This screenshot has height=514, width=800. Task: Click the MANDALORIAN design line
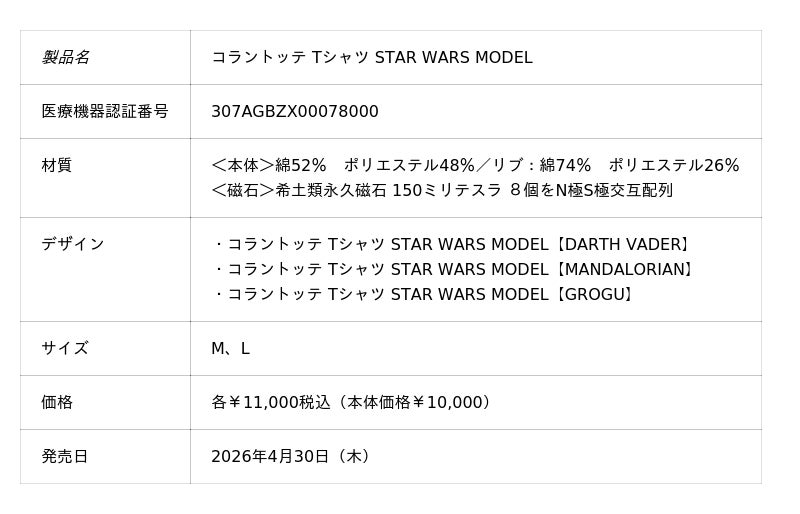[455, 269]
